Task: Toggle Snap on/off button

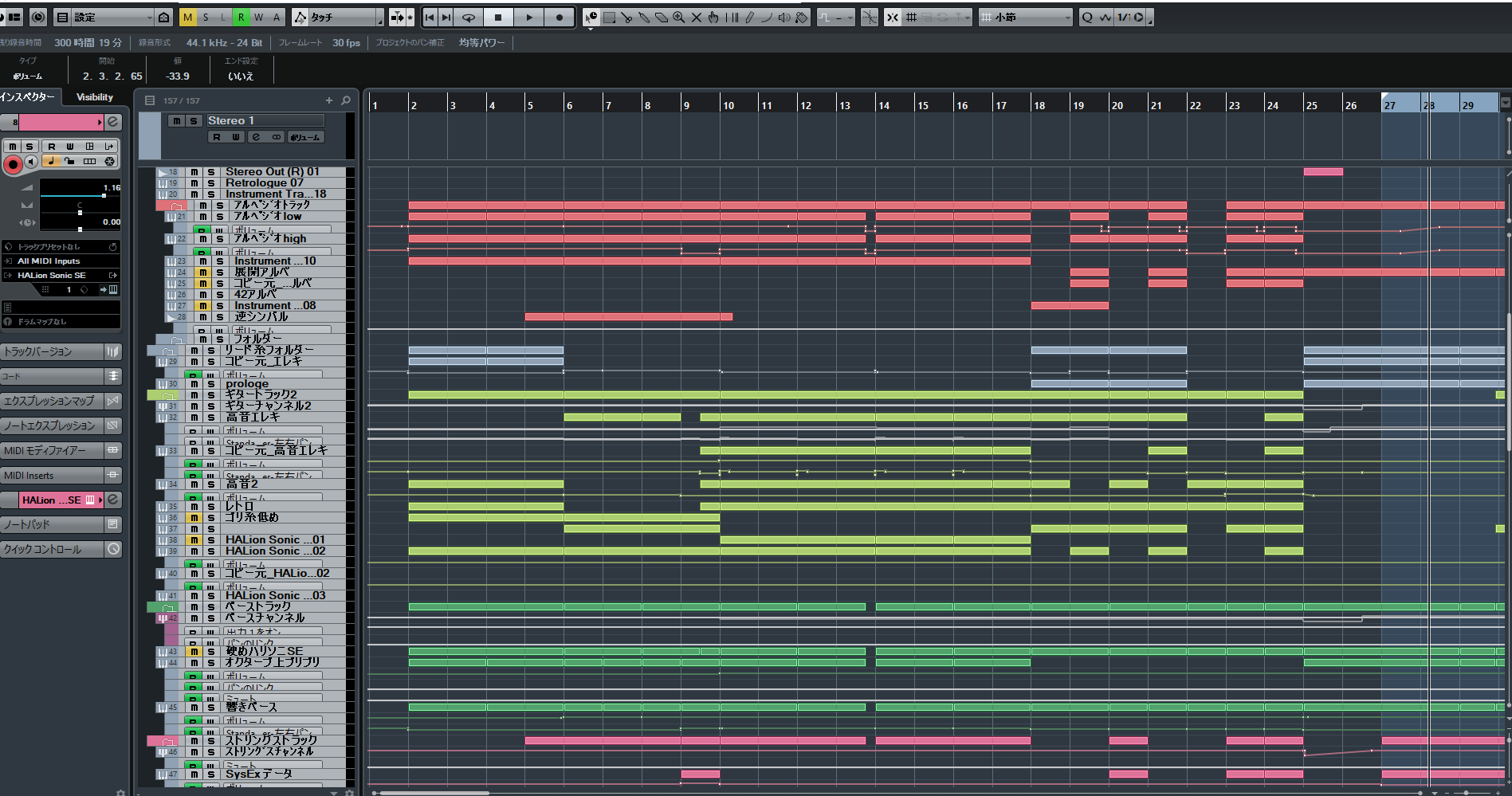Action: (x=893, y=18)
